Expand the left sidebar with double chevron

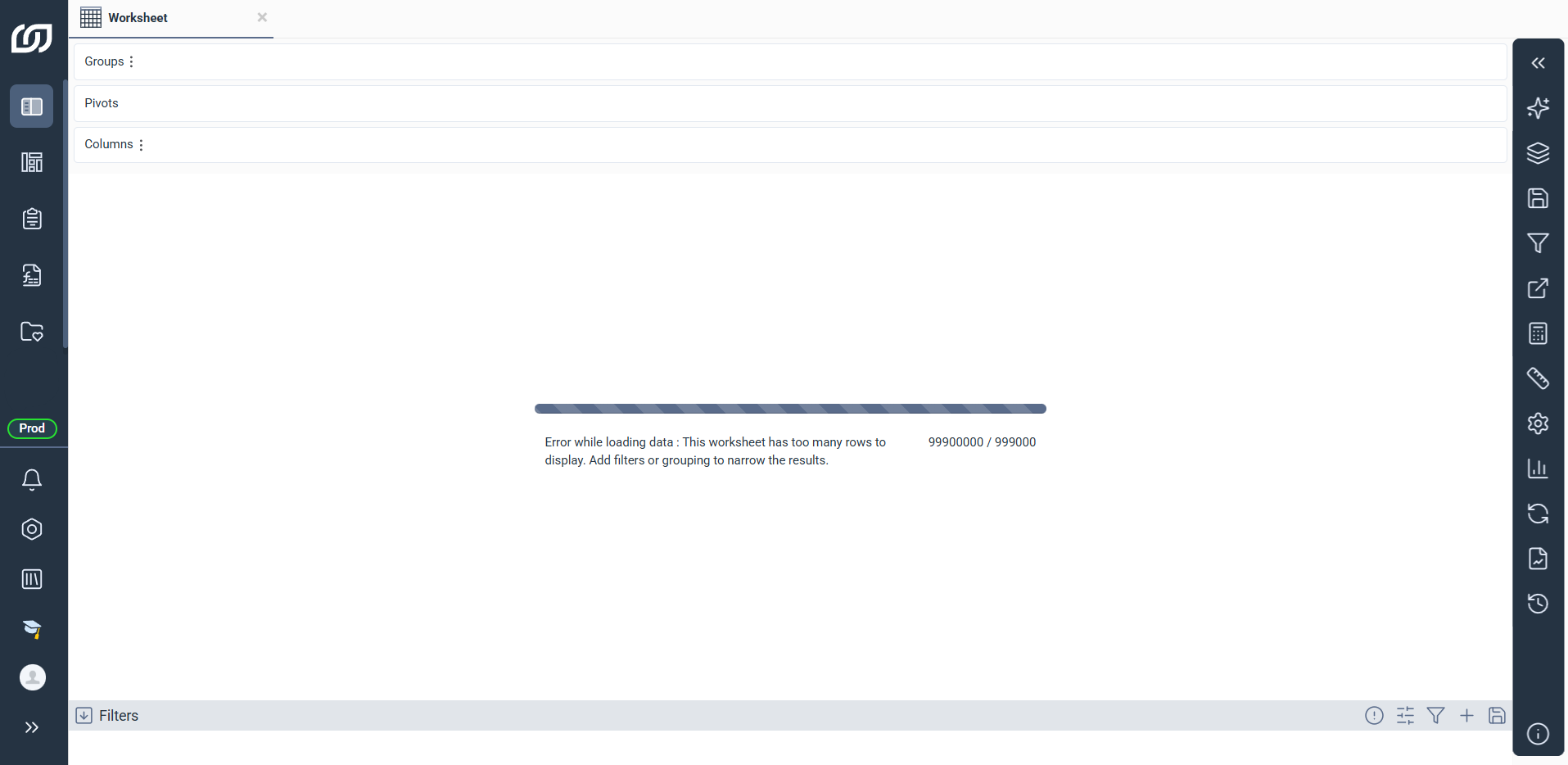click(x=32, y=727)
